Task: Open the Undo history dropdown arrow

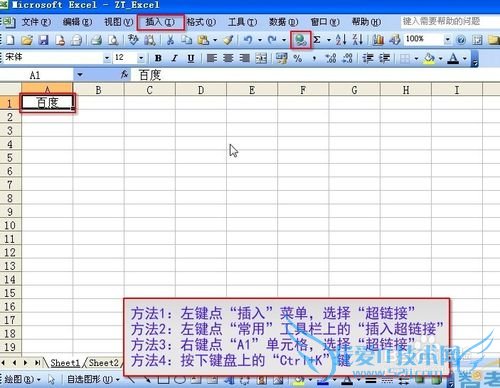Action: pyautogui.click(x=260, y=40)
